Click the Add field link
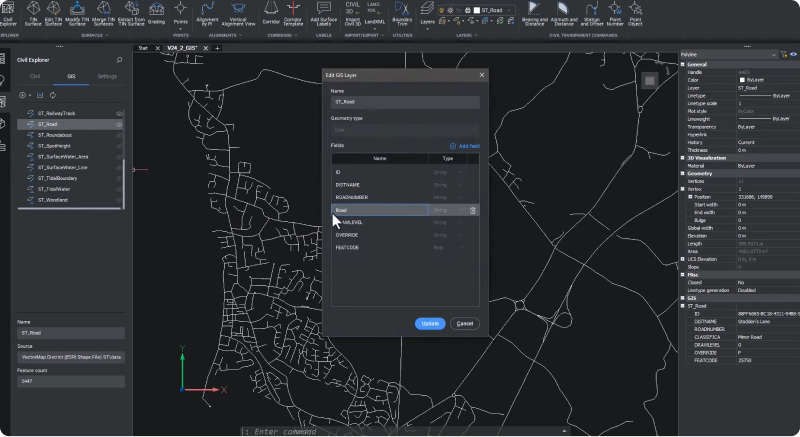The height and width of the screenshot is (437, 800). tap(465, 146)
